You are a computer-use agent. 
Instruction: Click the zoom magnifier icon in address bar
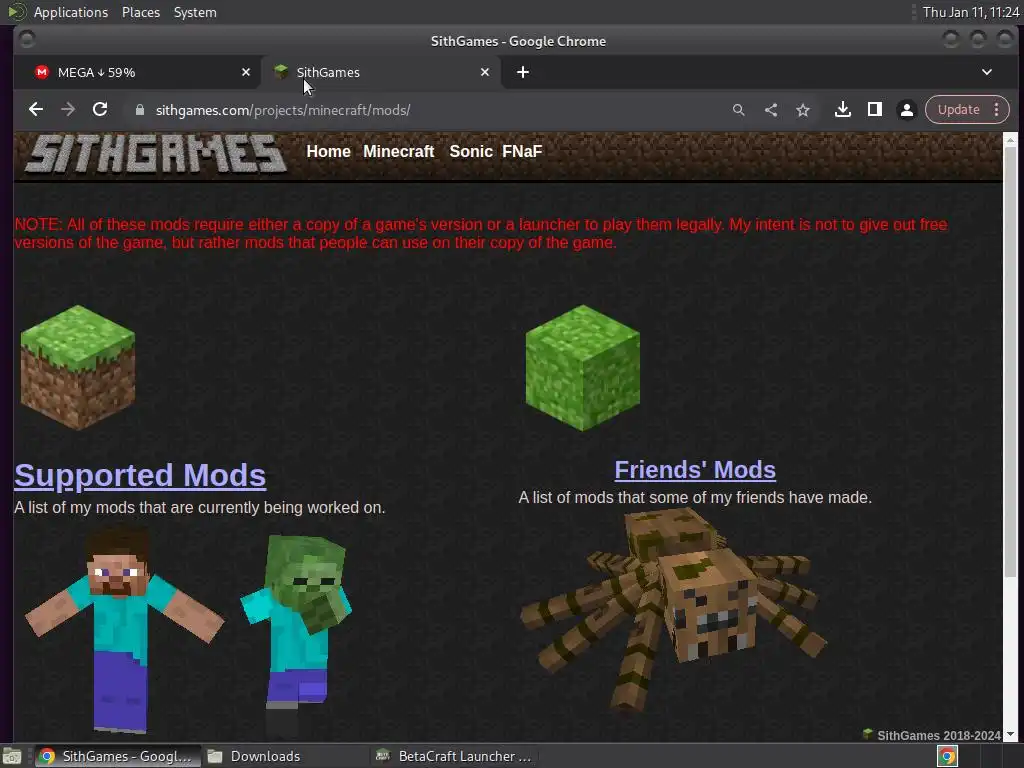pos(739,110)
